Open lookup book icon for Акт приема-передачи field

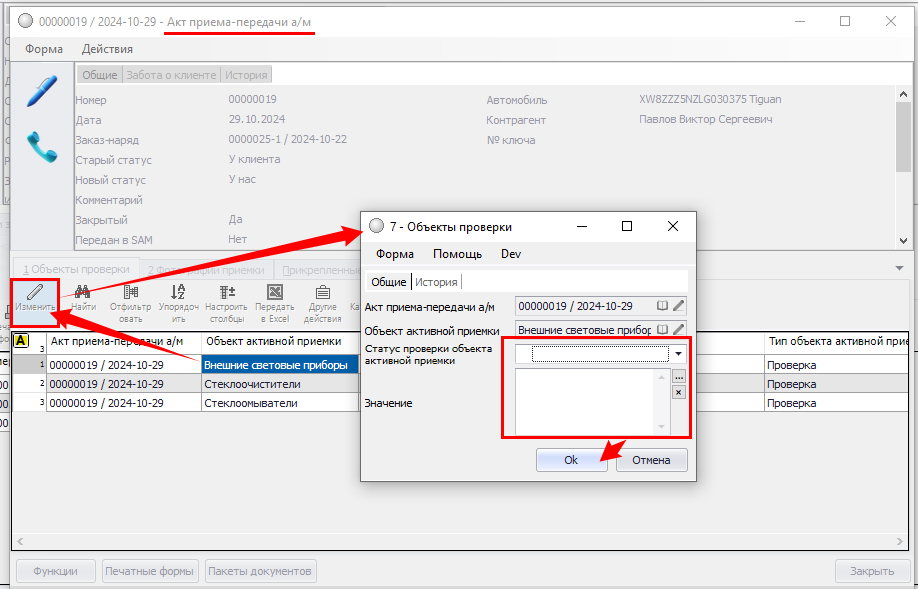[662, 306]
